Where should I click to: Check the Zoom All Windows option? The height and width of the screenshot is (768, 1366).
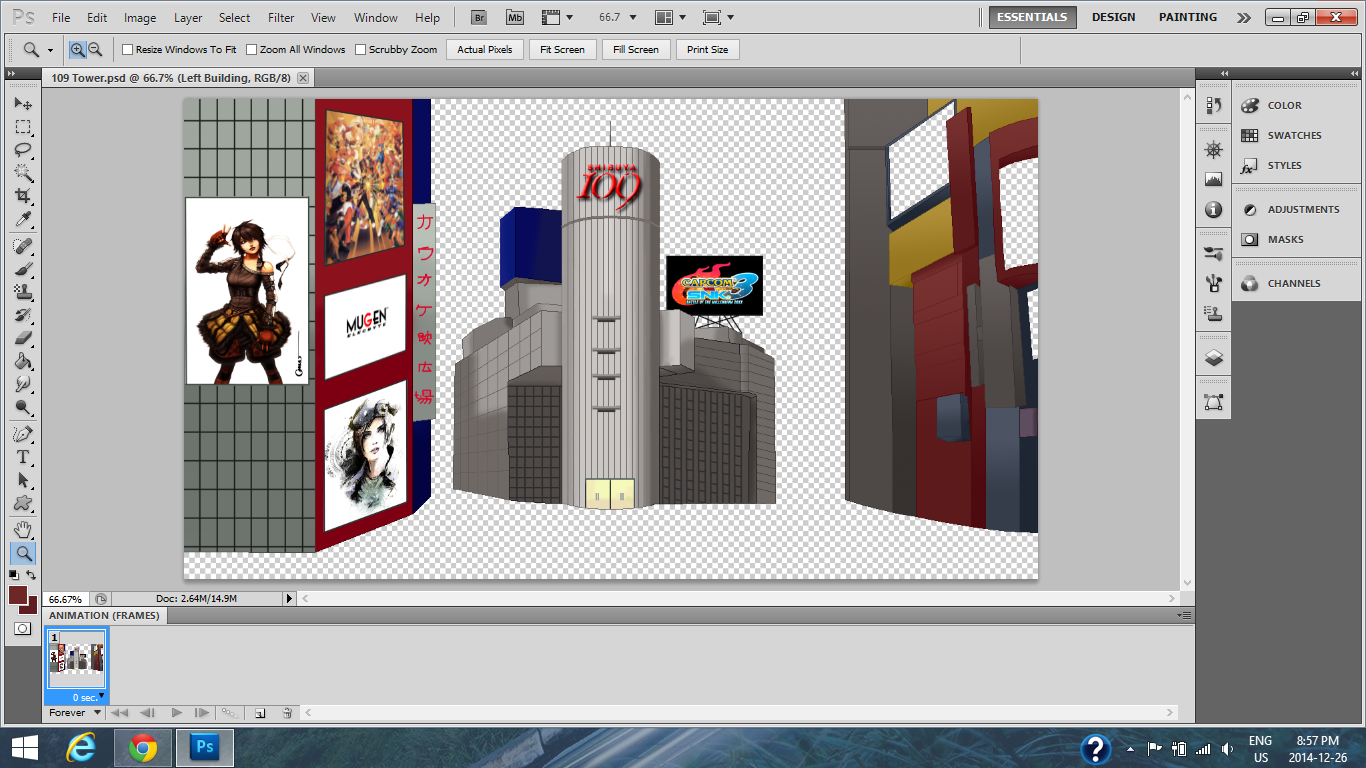[x=252, y=49]
